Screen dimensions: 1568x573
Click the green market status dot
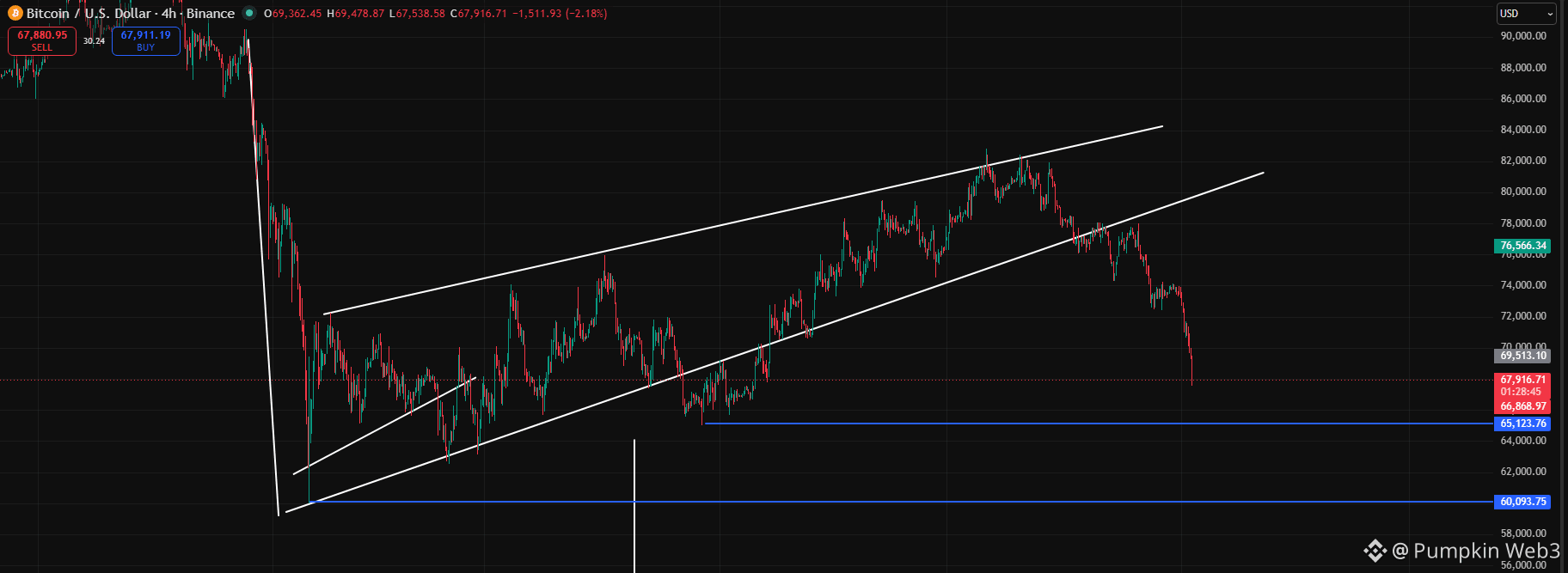(249, 13)
